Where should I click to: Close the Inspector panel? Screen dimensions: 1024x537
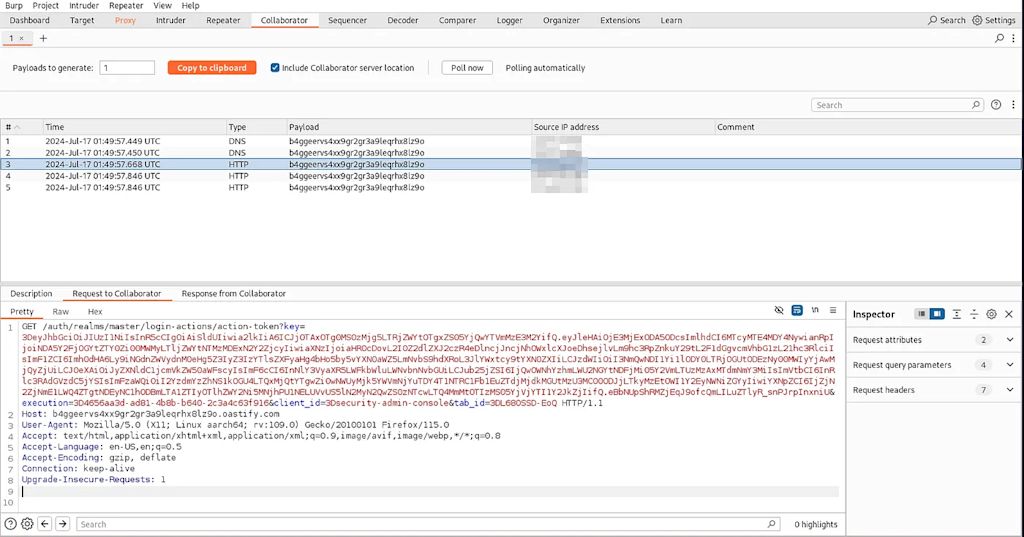click(1009, 314)
